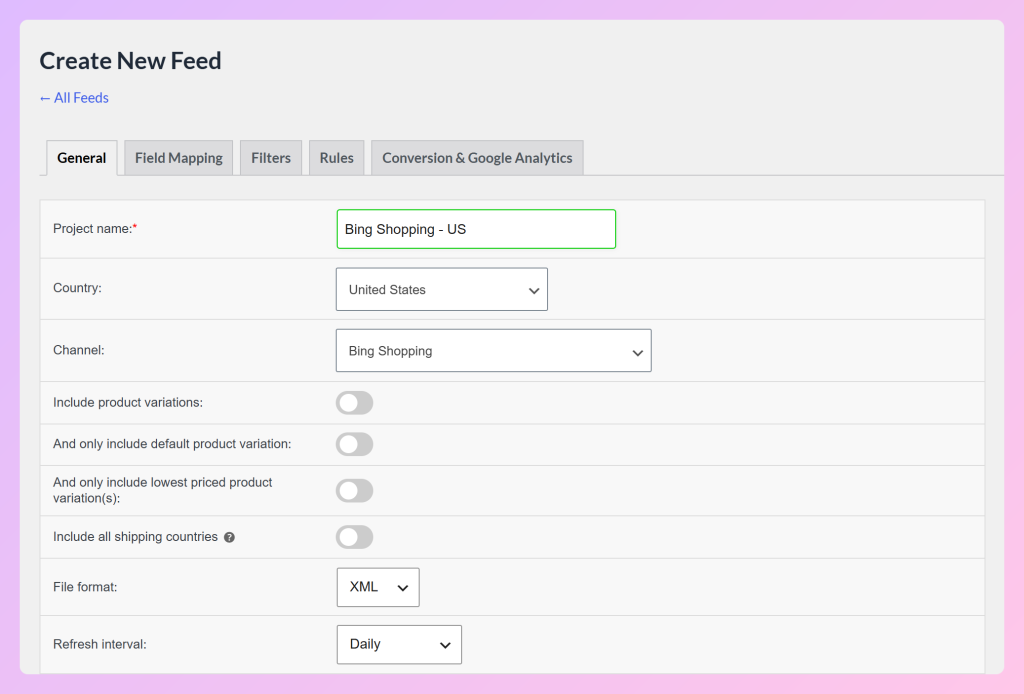The image size is (1024, 694).
Task: Enable only include default product variation
Action: pyautogui.click(x=355, y=444)
